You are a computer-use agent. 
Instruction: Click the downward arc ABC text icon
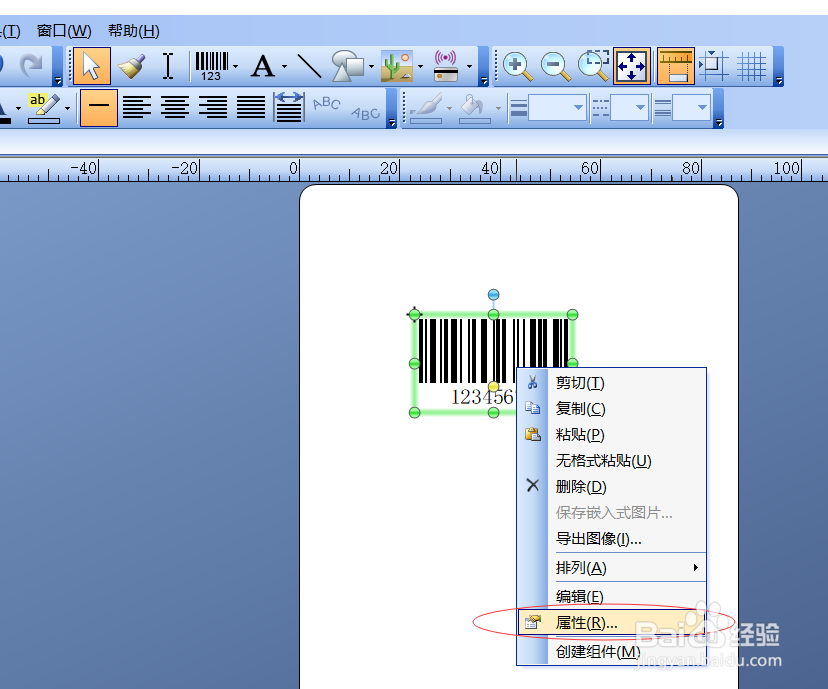[365, 112]
